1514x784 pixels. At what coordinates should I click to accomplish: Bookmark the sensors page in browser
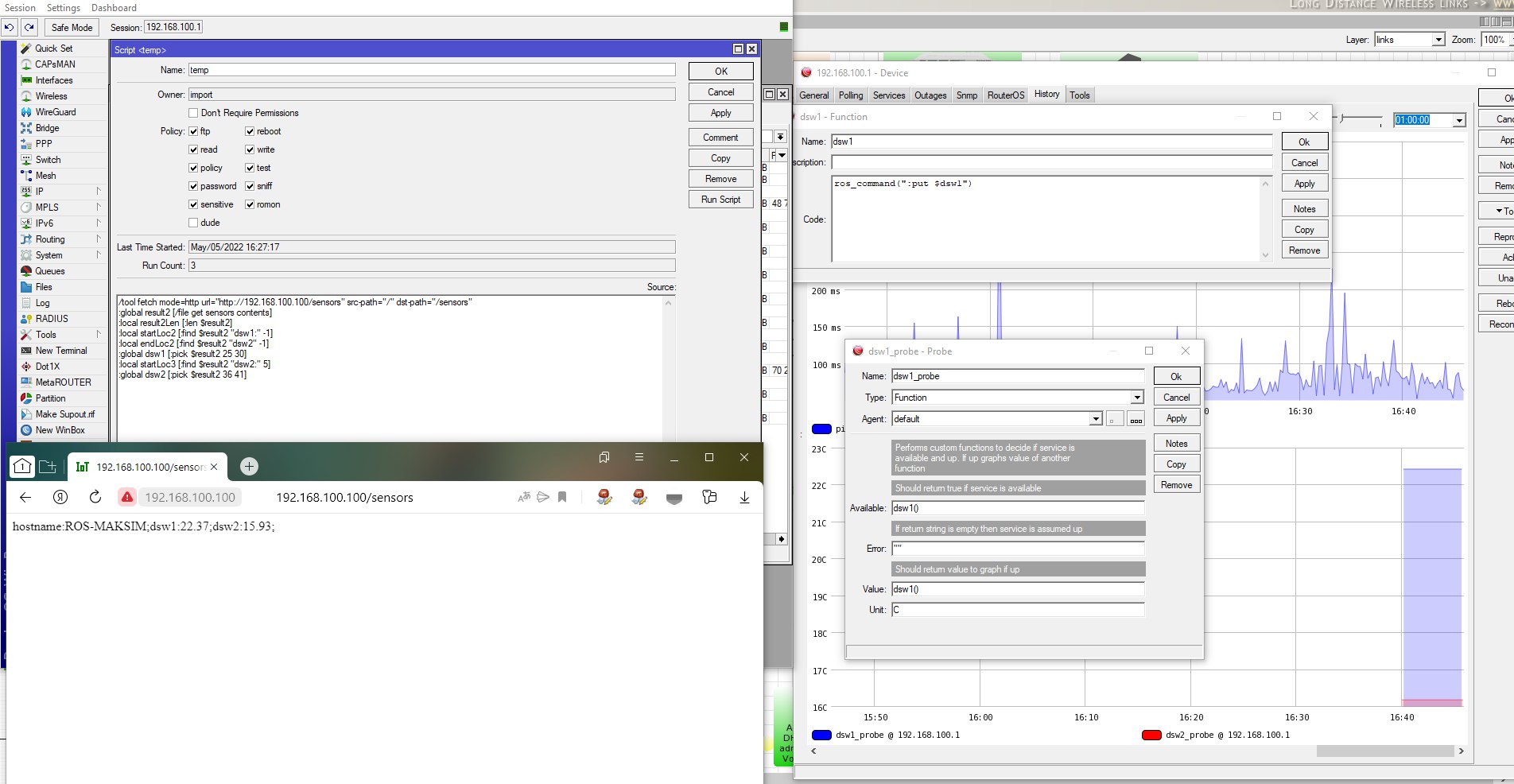pos(562,497)
